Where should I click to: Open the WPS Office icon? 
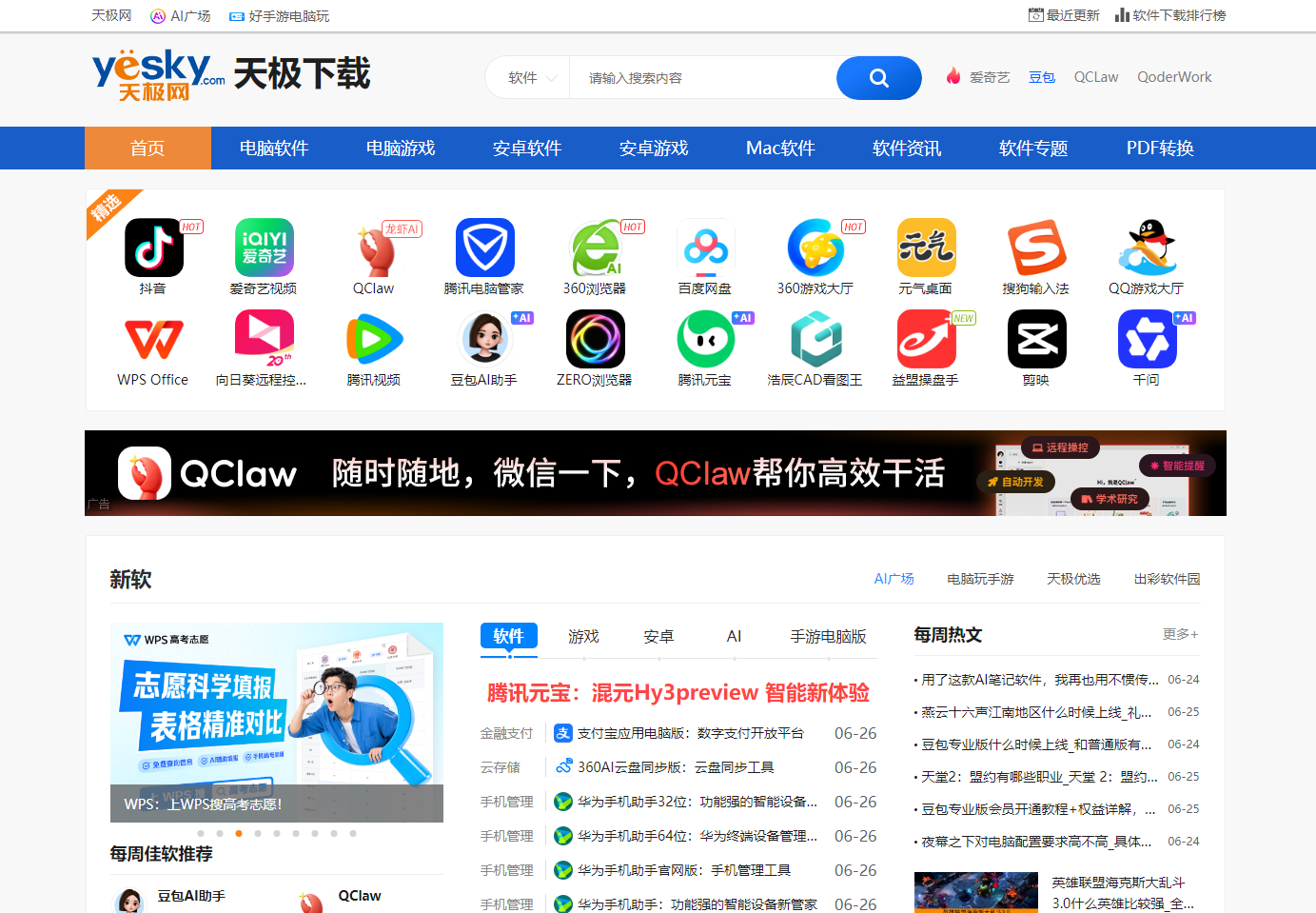pyautogui.click(x=153, y=339)
